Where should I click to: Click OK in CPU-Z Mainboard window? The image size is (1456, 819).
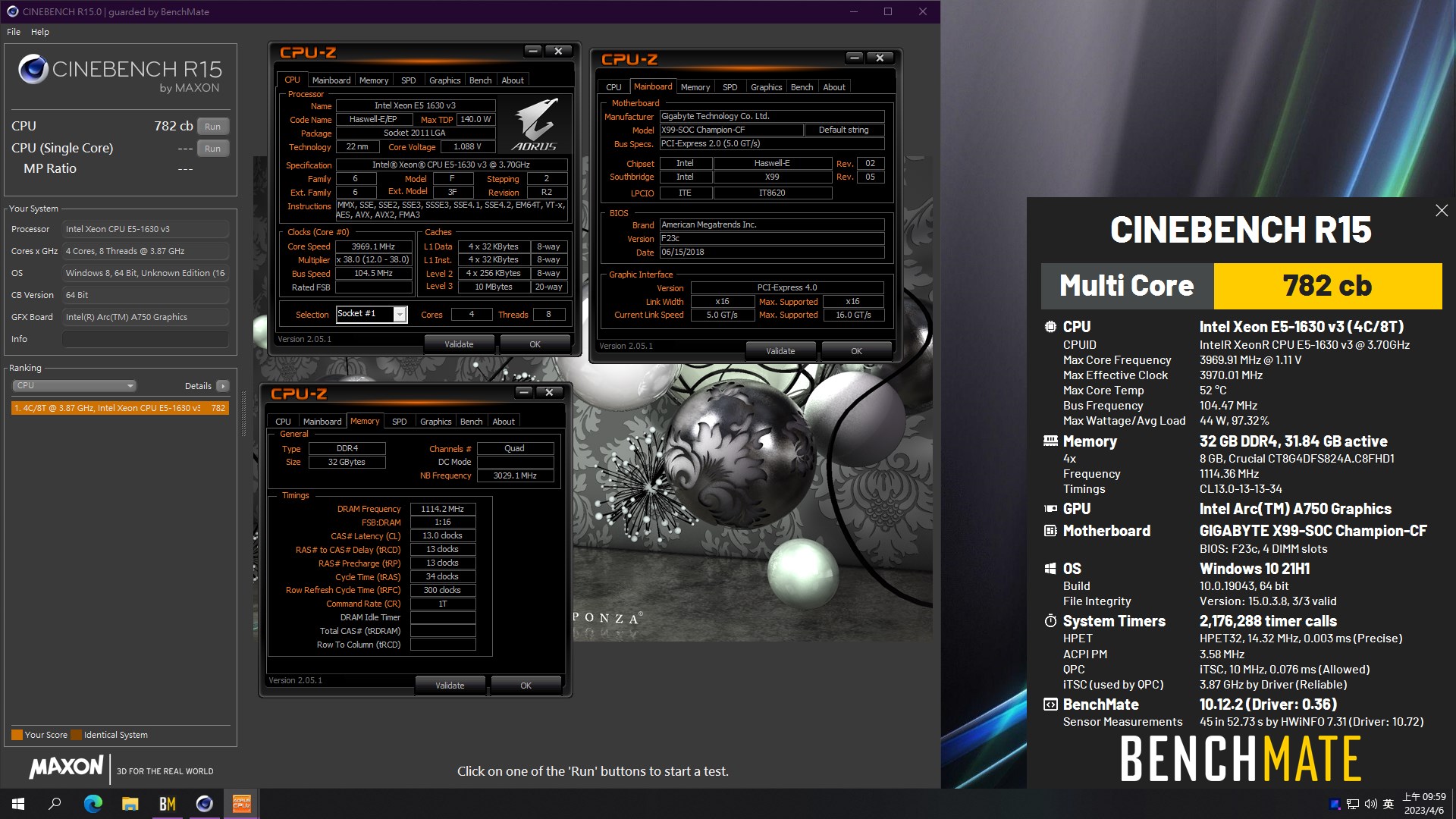point(856,351)
